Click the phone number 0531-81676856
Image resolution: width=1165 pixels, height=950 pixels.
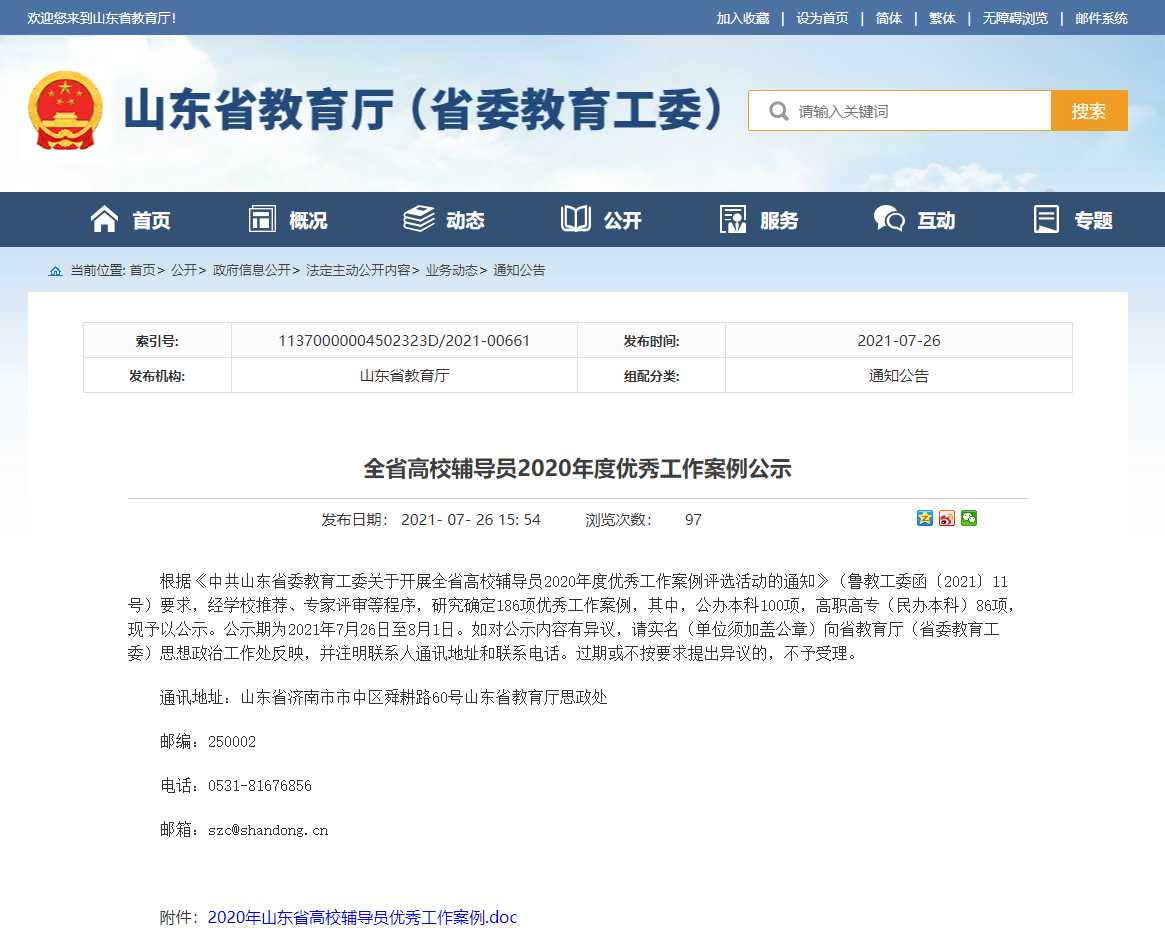pyautogui.click(x=260, y=786)
